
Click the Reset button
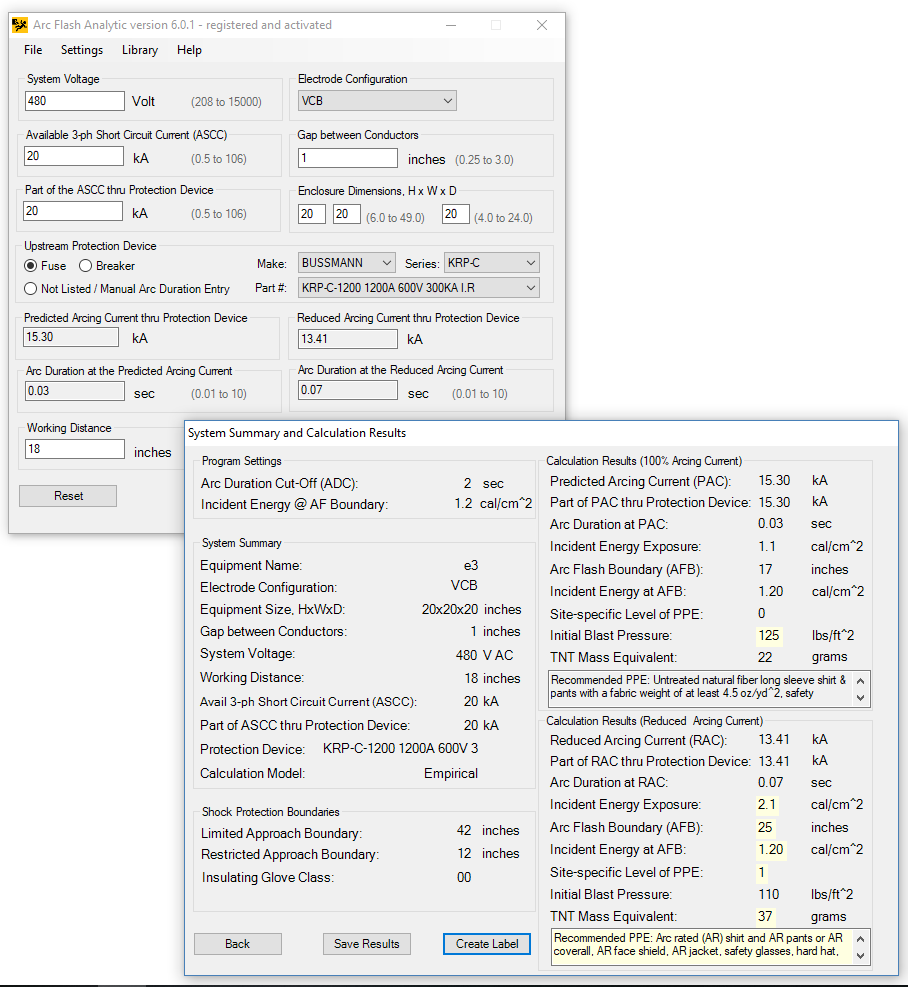68,496
